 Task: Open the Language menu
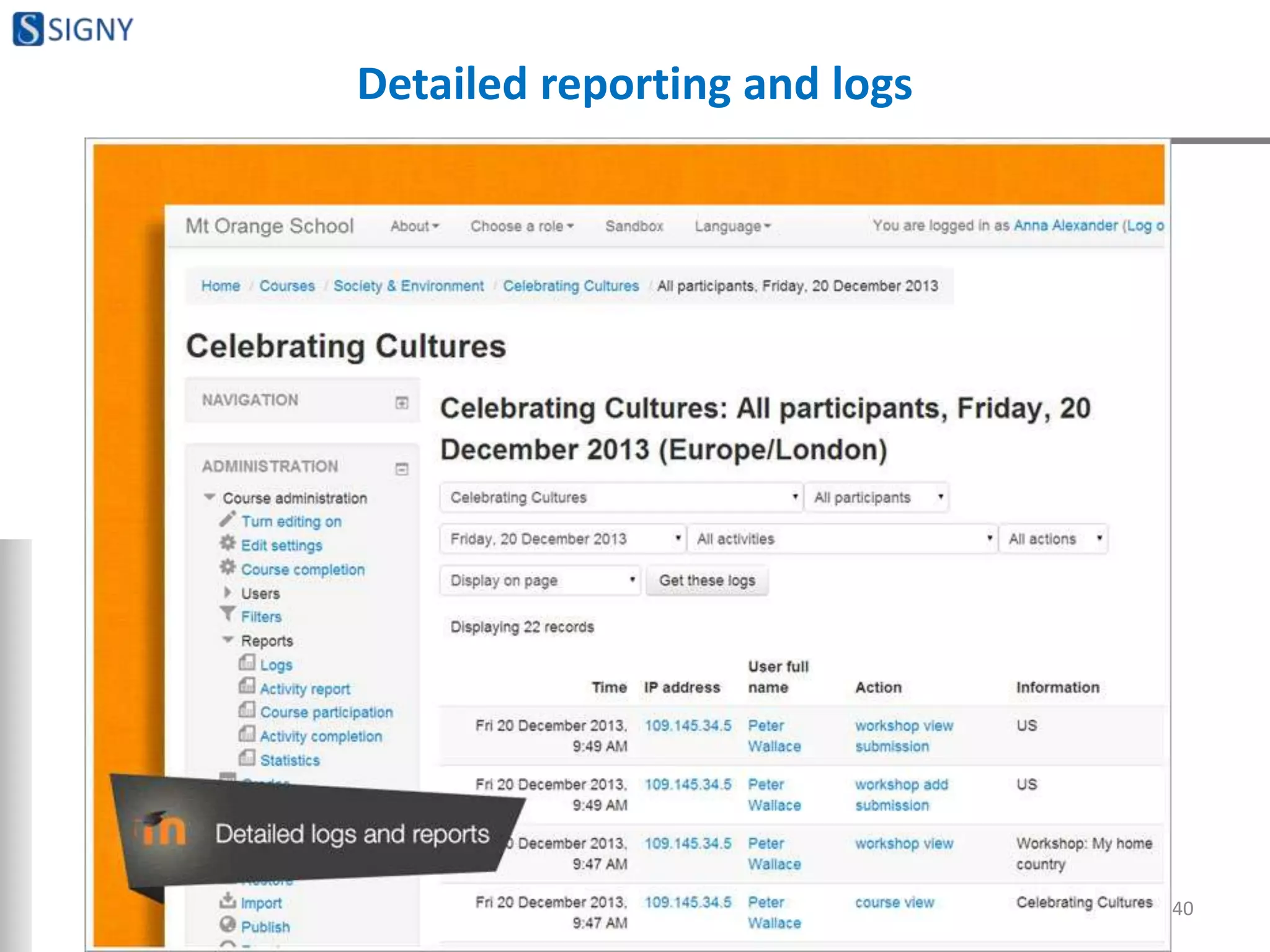click(x=732, y=226)
